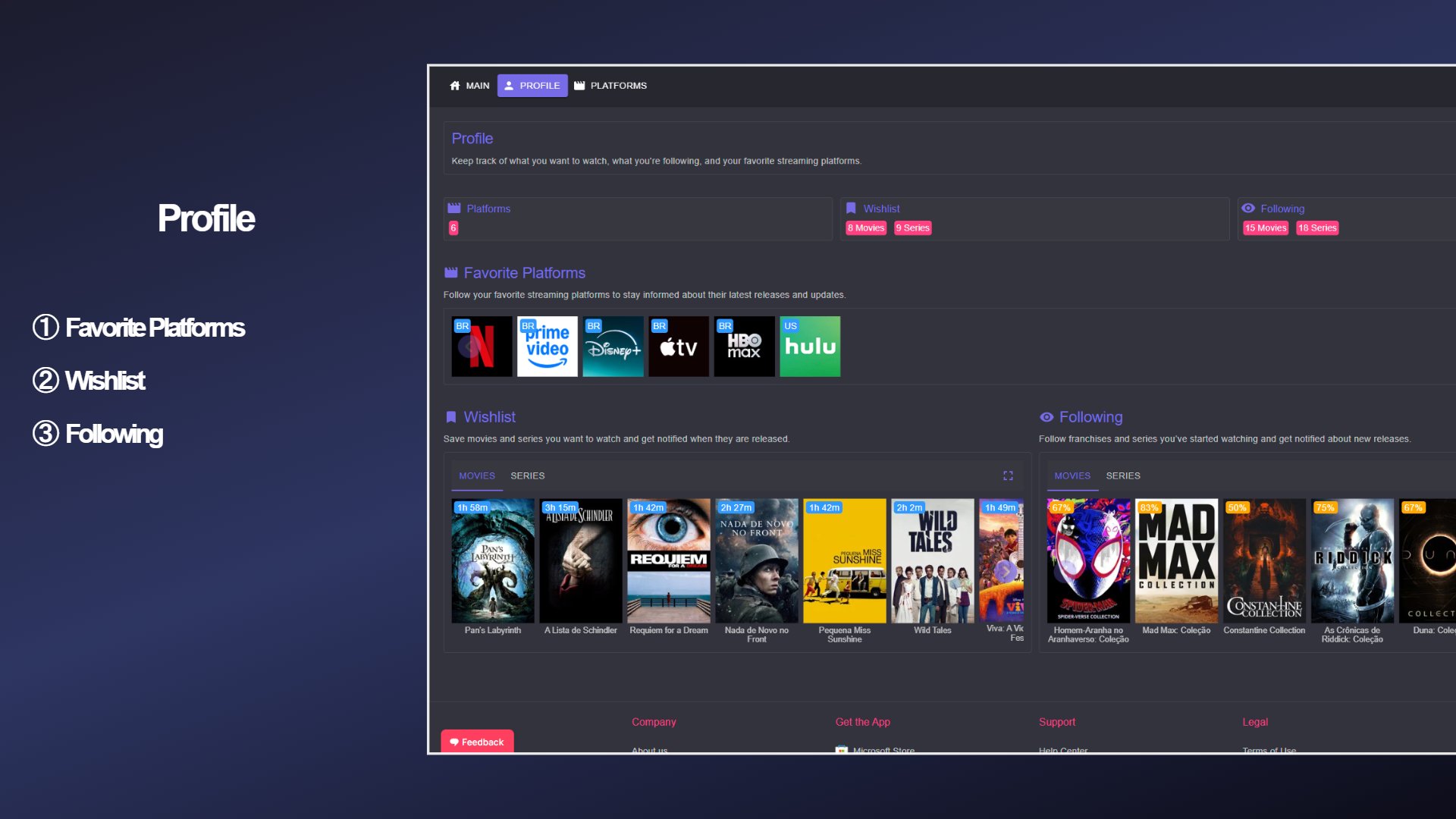Click the clapperboard icon in Platforms summary card
Viewport: 1456px width, 819px height.
tap(454, 209)
